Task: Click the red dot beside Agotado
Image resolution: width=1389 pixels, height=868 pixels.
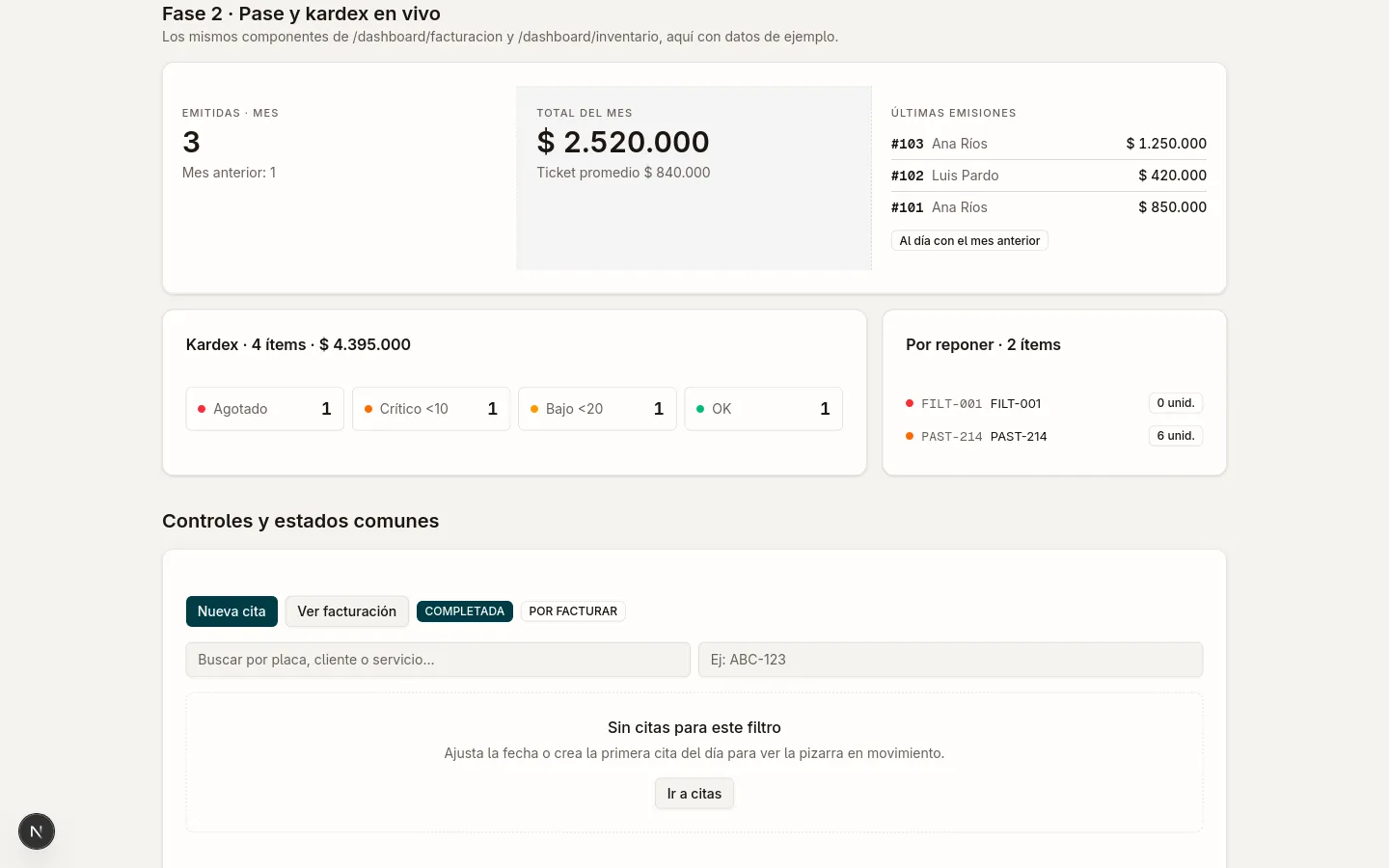Action: [202, 409]
